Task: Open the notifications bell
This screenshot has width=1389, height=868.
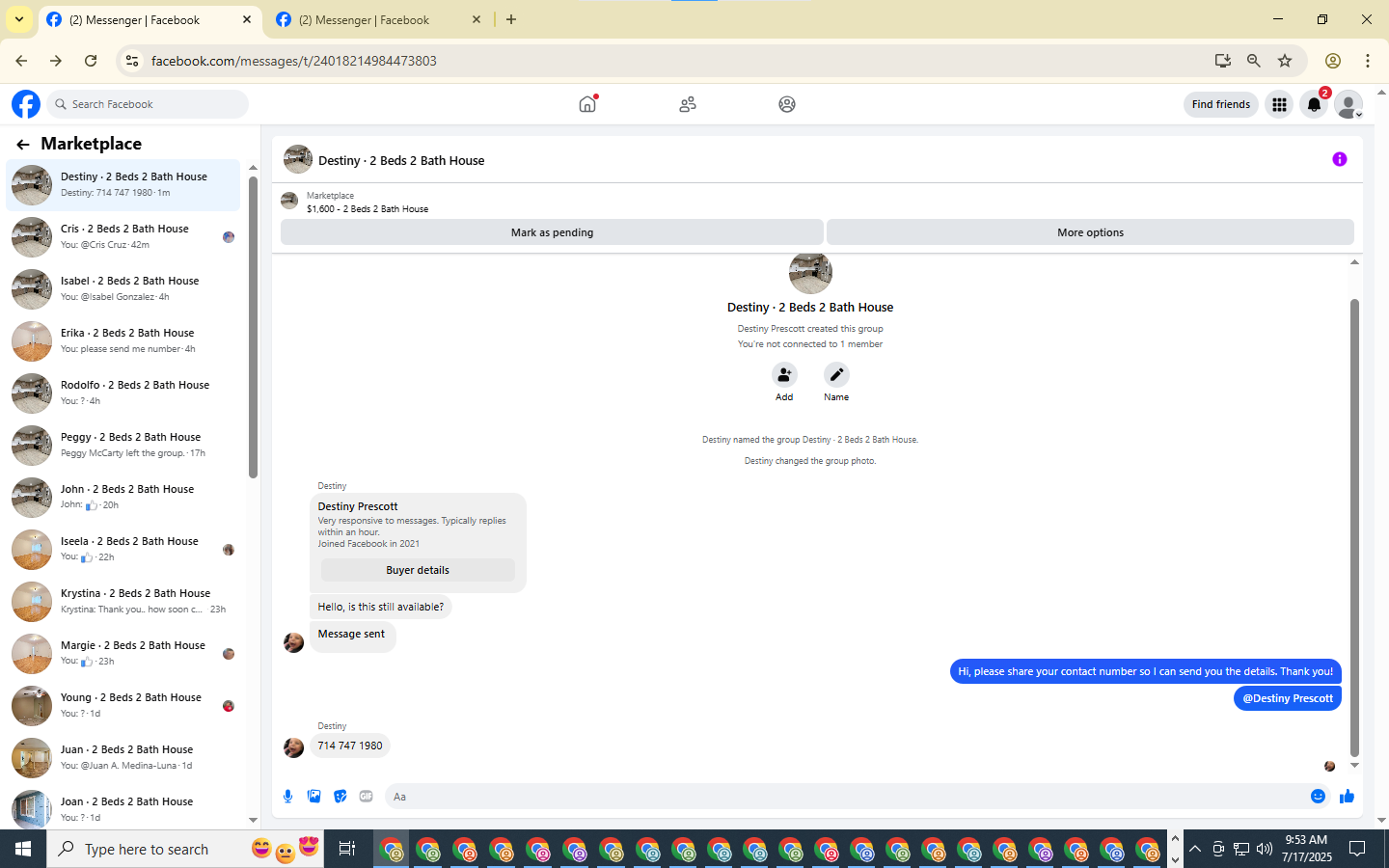Action: coord(1314,104)
